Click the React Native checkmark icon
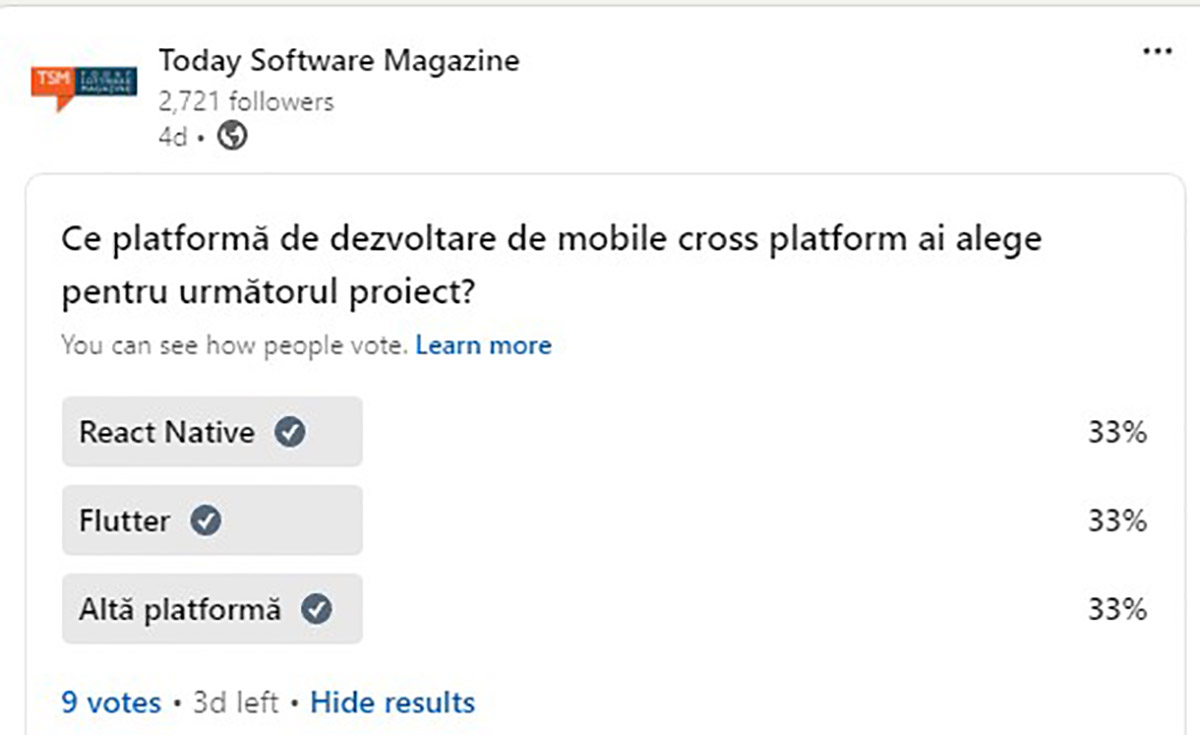 (290, 432)
